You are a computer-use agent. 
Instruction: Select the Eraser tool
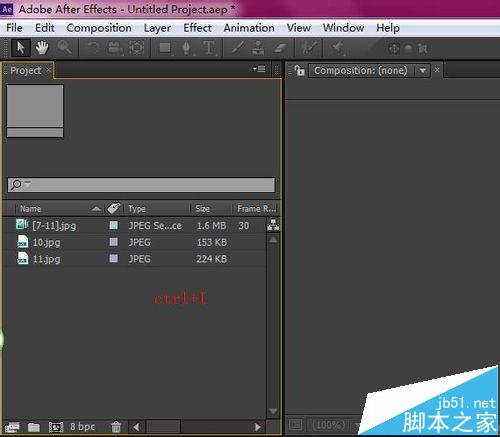pyautogui.click(x=279, y=48)
